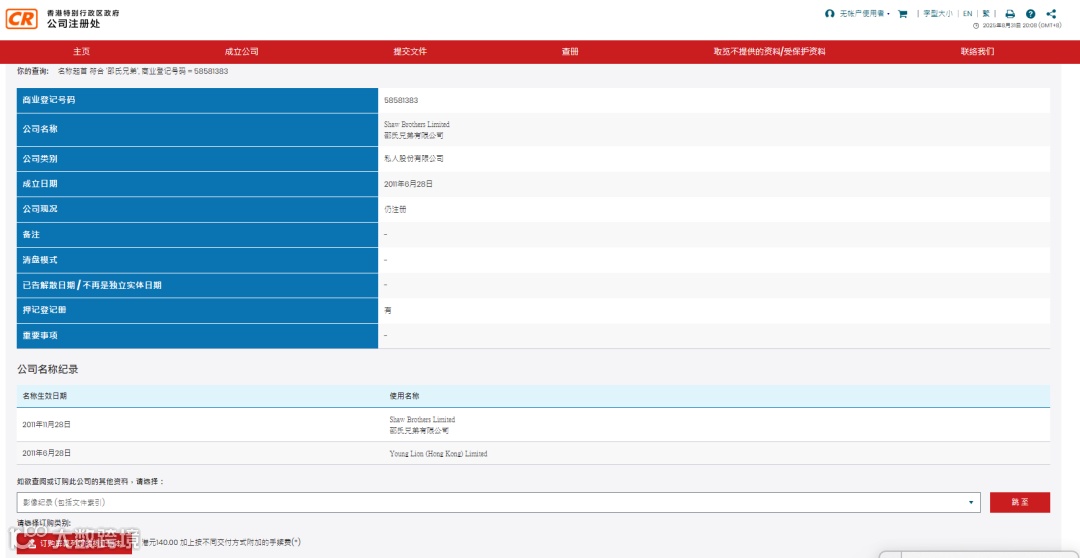Open the shopping cart
Image resolution: width=1080 pixels, height=558 pixels.
pyautogui.click(x=902, y=14)
